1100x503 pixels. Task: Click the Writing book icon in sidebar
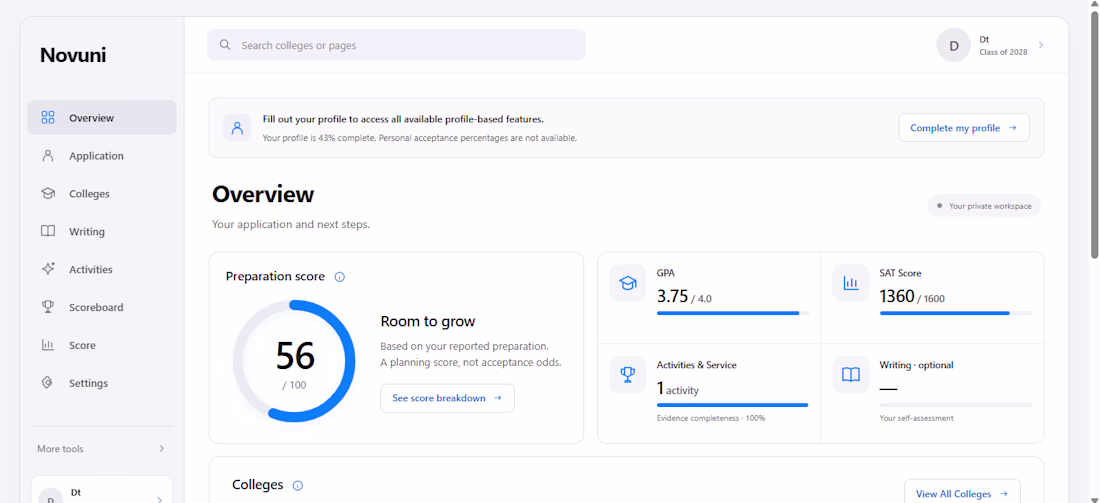pos(48,232)
